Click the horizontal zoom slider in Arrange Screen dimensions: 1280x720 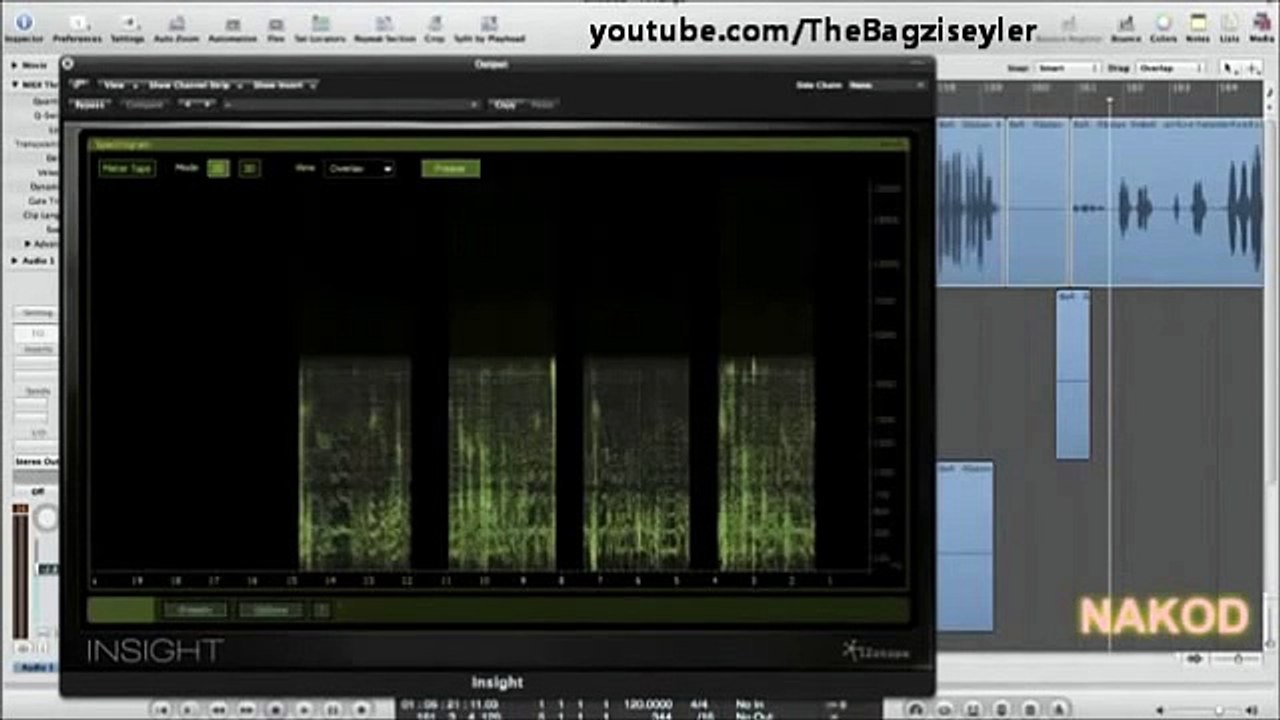tap(1239, 659)
